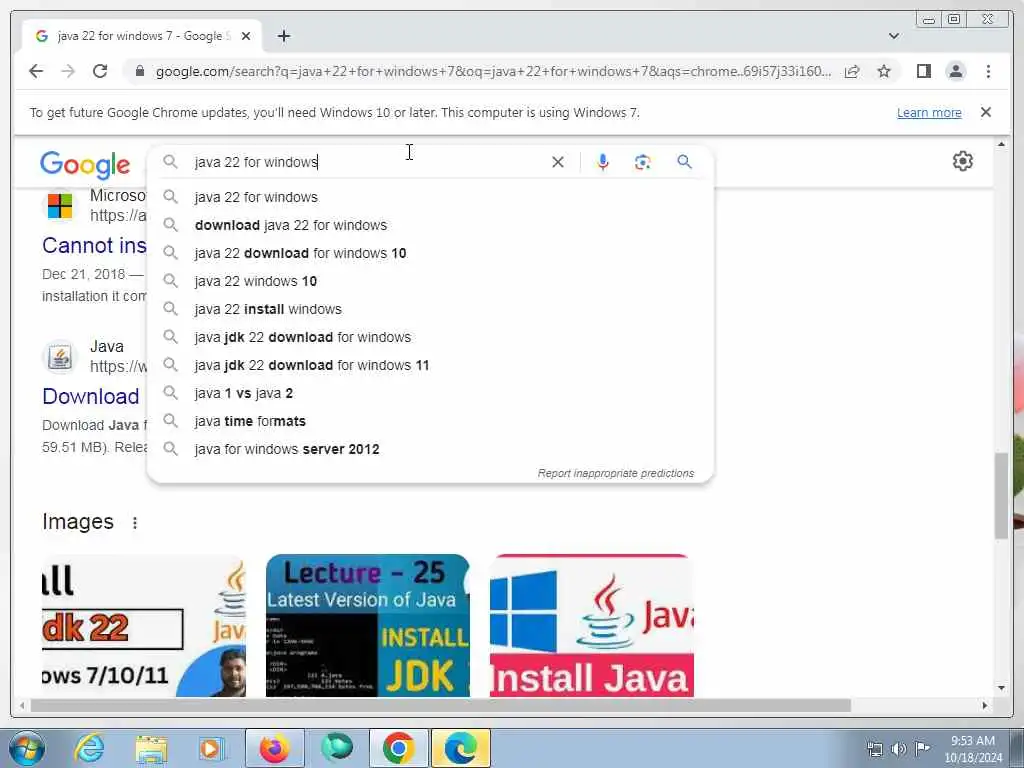Submit search with the blue magnifier
Image resolution: width=1024 pixels, height=768 pixels.
(684, 161)
